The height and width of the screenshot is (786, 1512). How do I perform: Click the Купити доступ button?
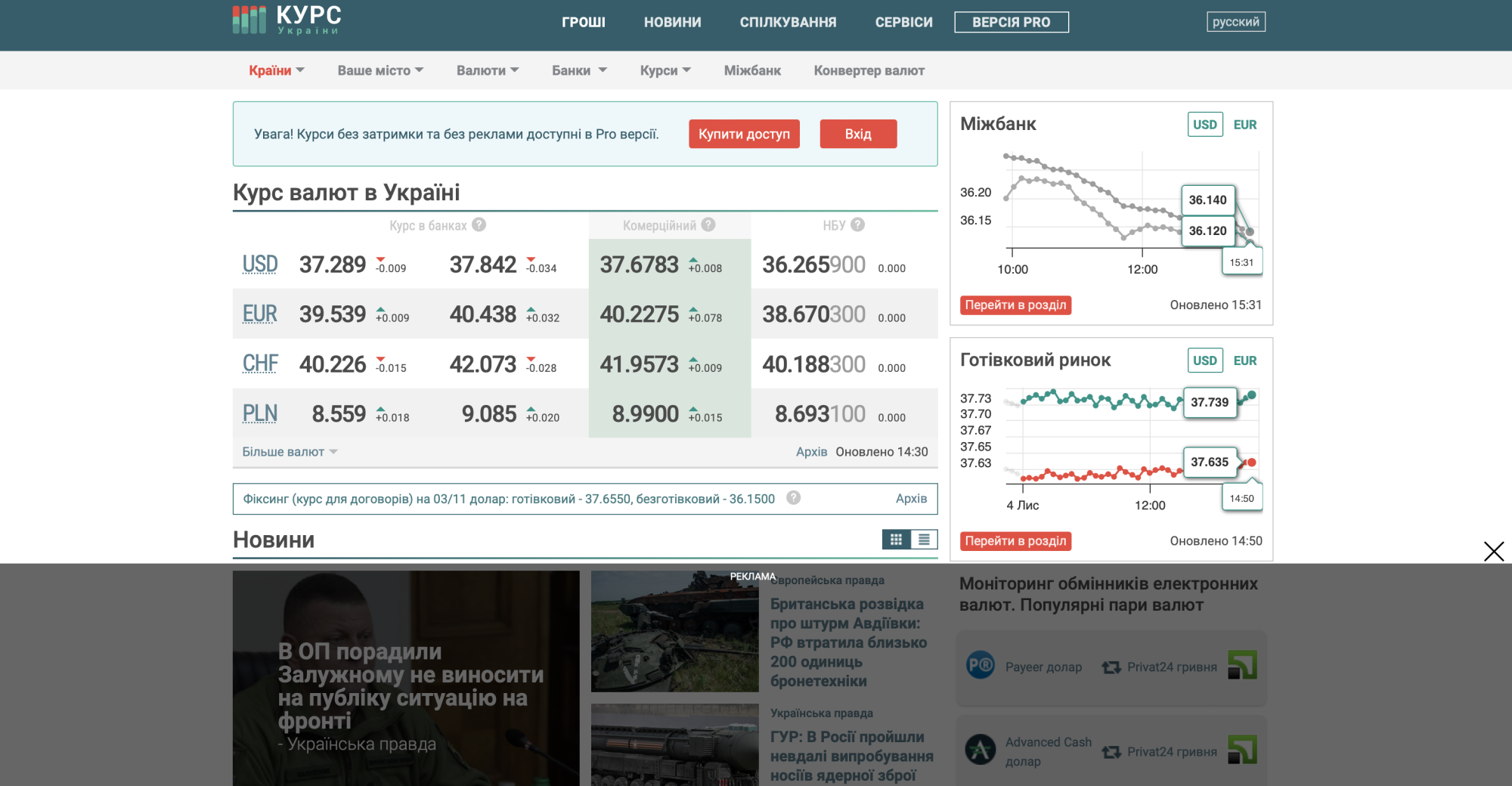[x=744, y=134]
